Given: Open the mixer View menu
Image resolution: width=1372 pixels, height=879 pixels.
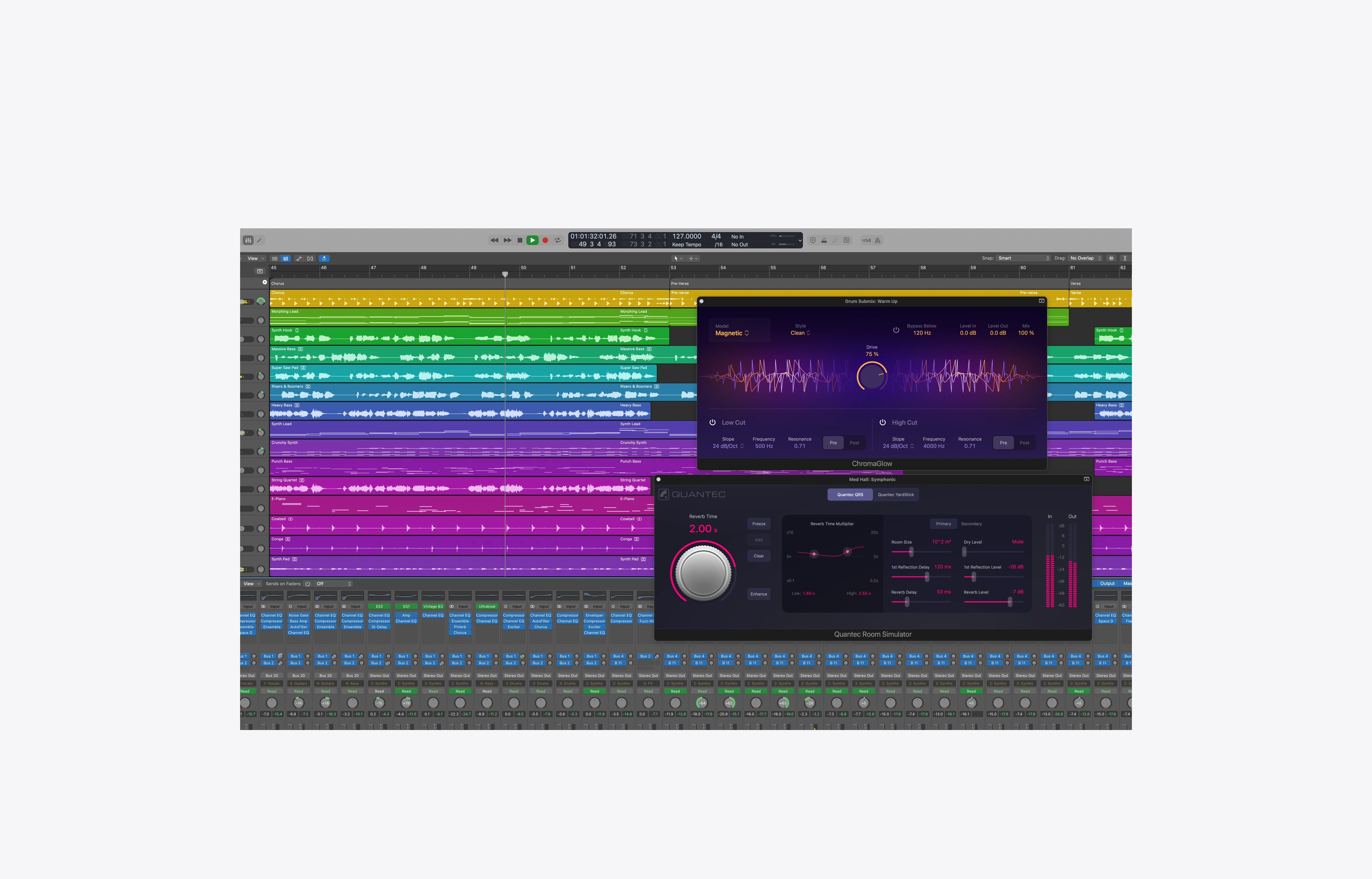Looking at the screenshot, I should pyautogui.click(x=252, y=584).
